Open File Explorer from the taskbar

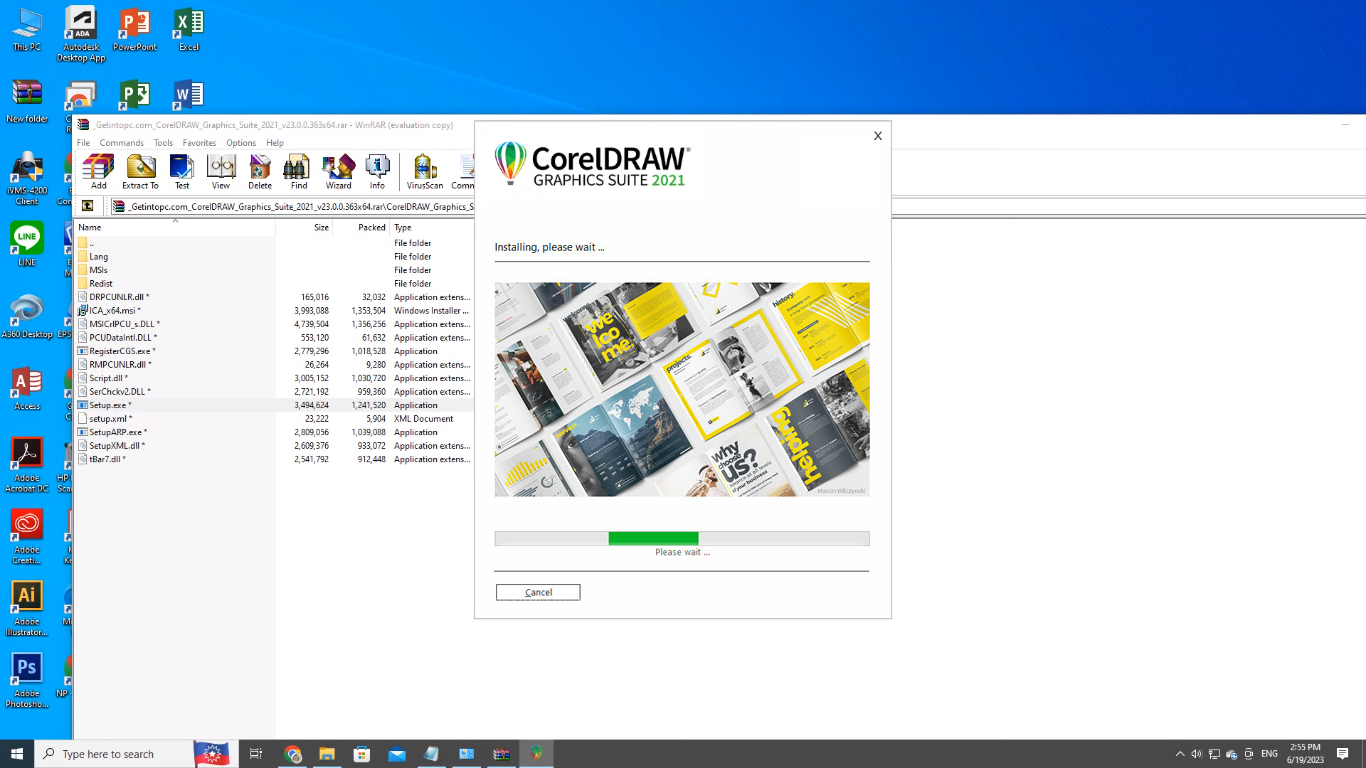[327, 753]
